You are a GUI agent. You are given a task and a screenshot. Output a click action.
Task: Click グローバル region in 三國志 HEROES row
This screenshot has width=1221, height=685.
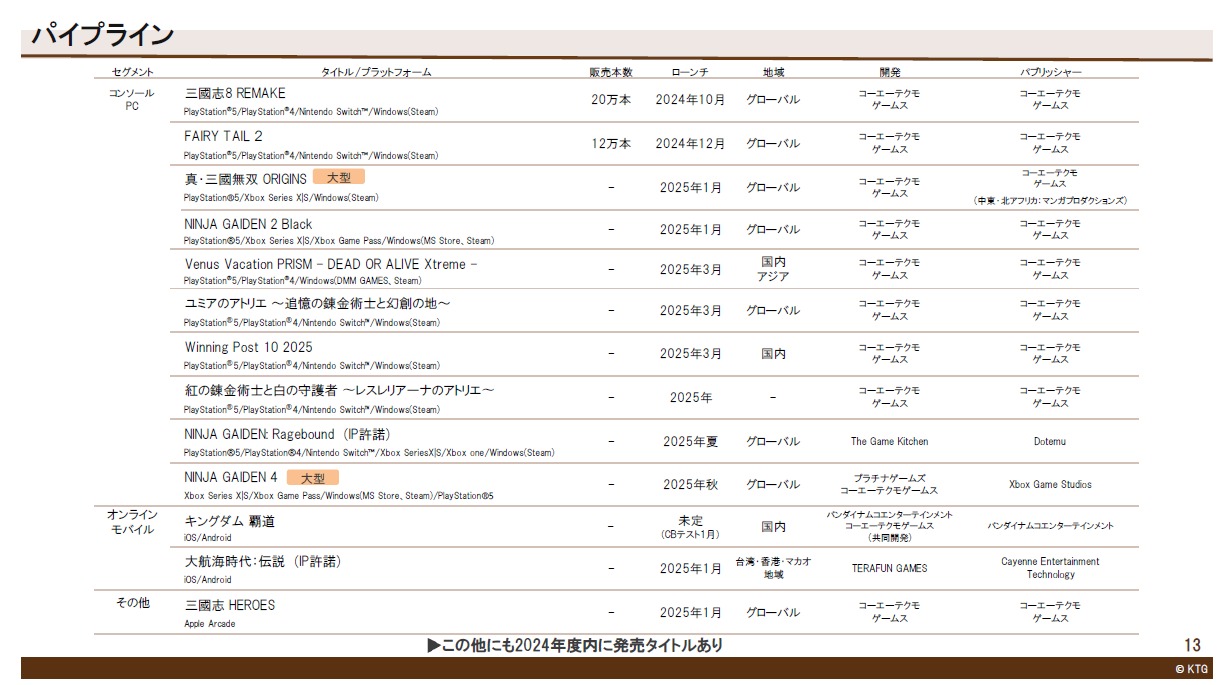pos(773,612)
